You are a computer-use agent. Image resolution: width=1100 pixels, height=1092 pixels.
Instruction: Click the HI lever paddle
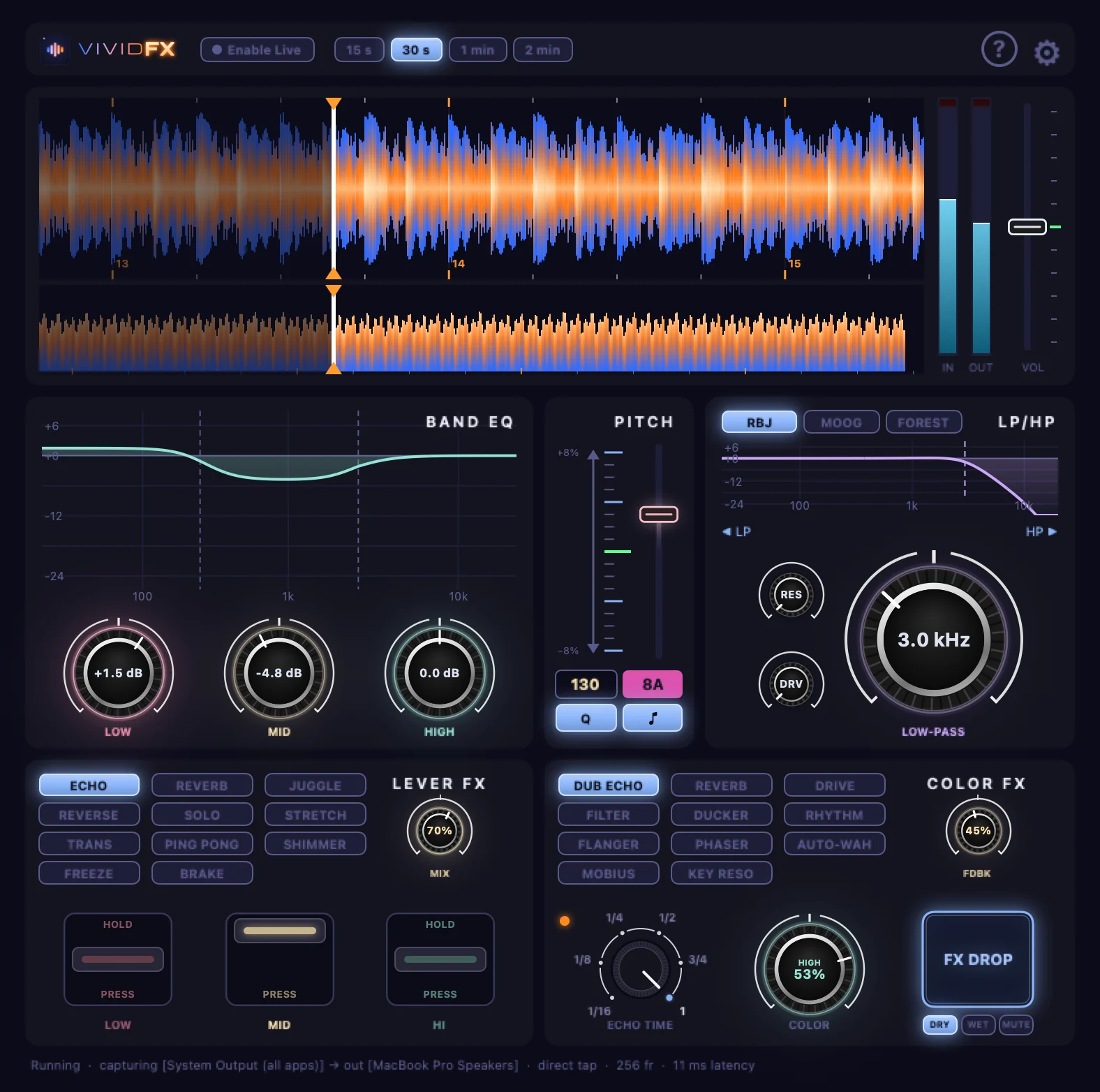tap(440, 959)
